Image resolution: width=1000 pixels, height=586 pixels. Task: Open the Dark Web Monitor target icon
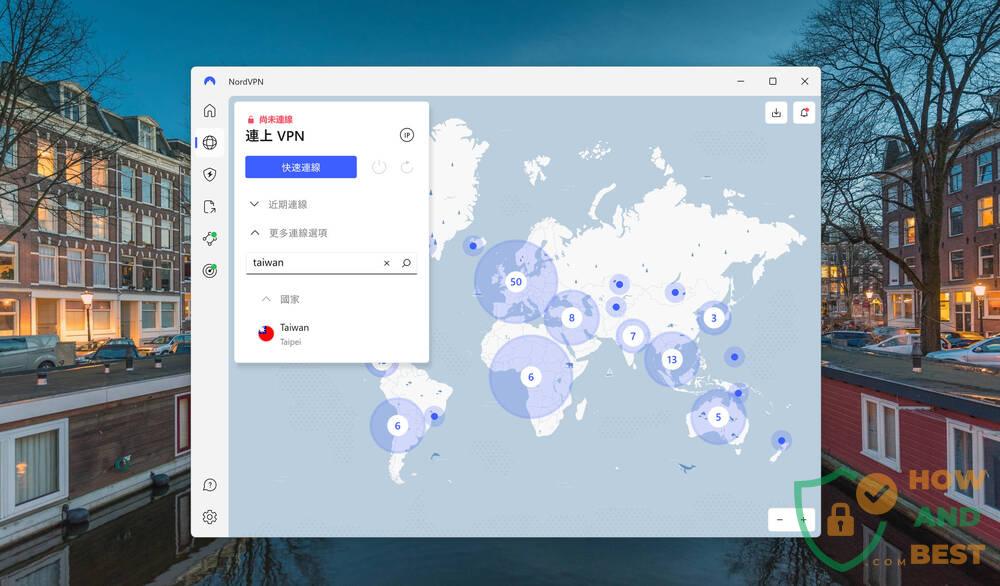[x=210, y=270]
